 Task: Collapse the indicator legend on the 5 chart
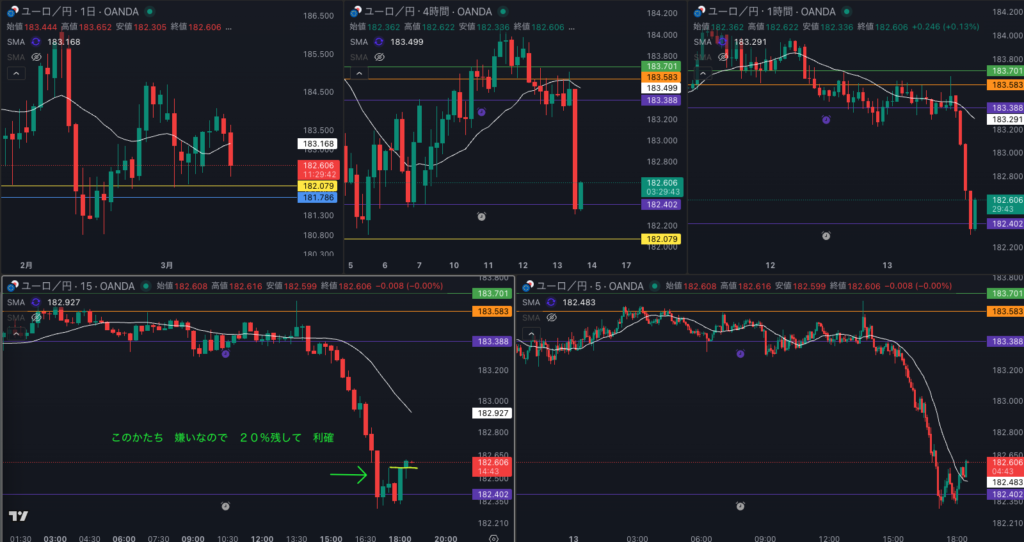click(x=532, y=334)
